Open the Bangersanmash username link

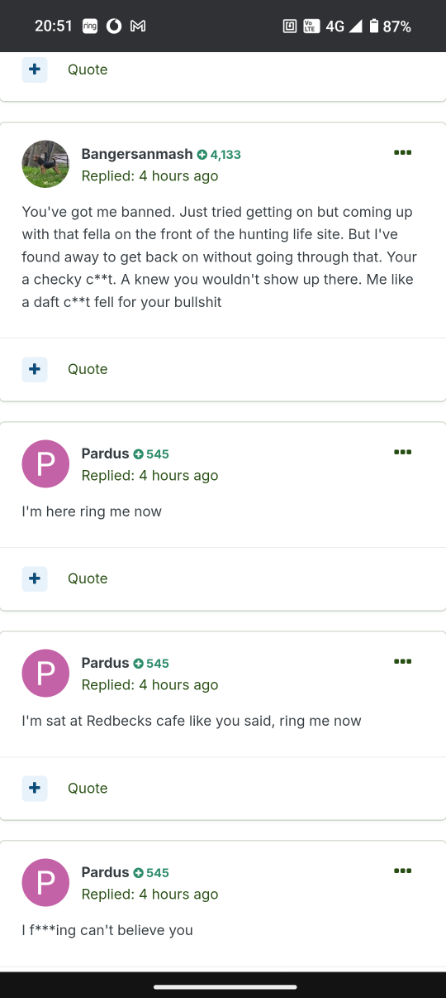137,154
